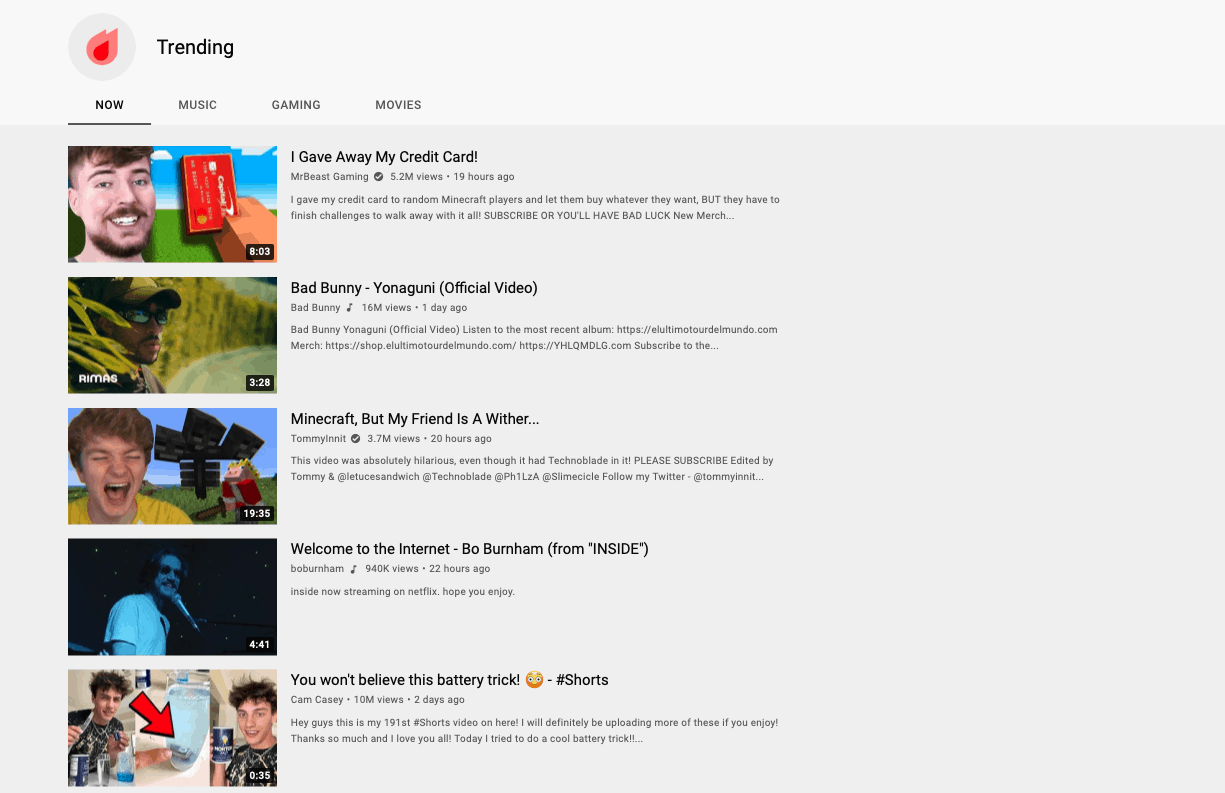1225x793 pixels.
Task: Click MrBeast Gaming verified badge icon
Action: pos(378,177)
